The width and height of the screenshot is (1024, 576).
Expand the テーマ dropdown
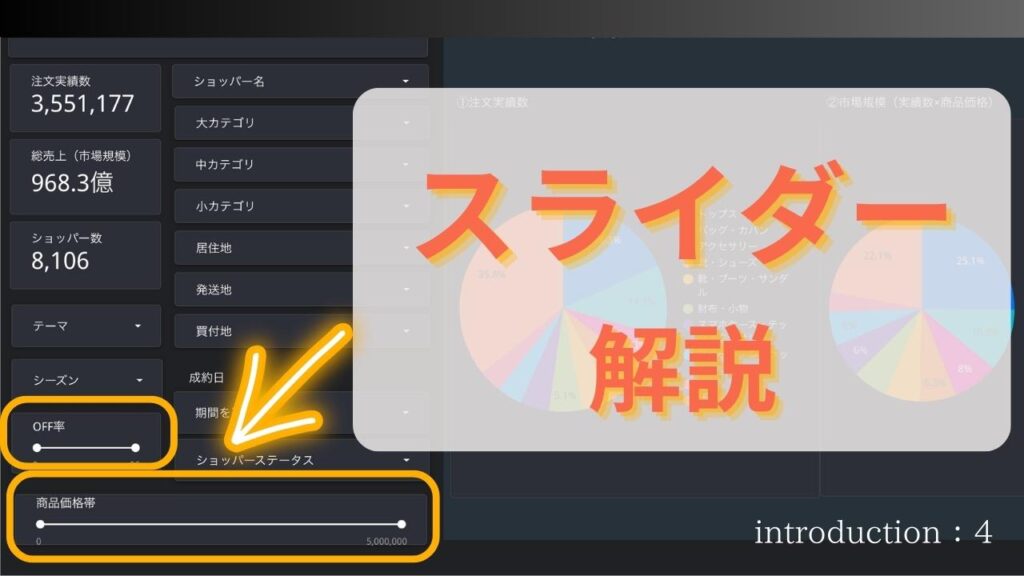click(x=86, y=325)
